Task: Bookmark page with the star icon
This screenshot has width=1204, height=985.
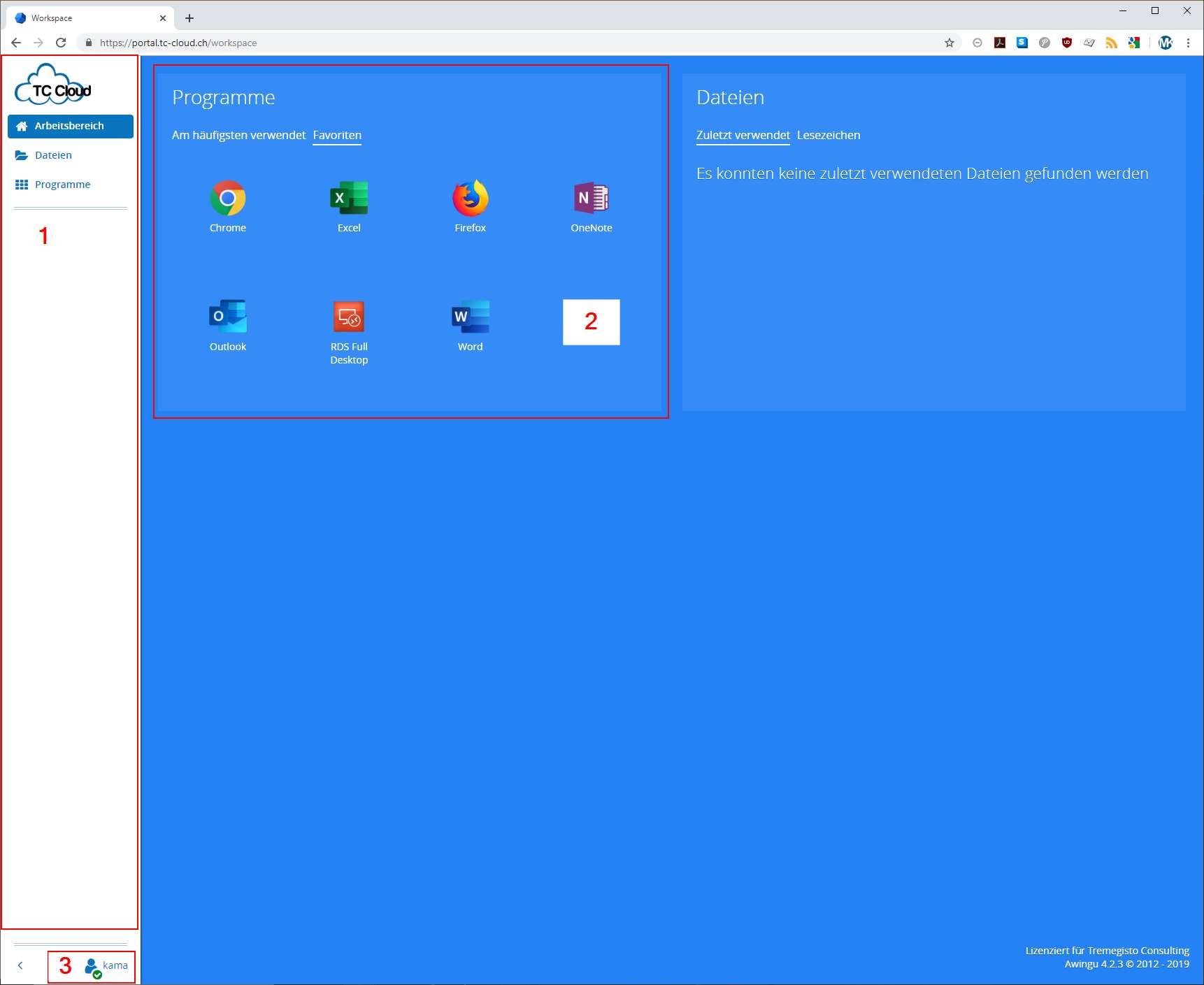Action: click(x=949, y=43)
